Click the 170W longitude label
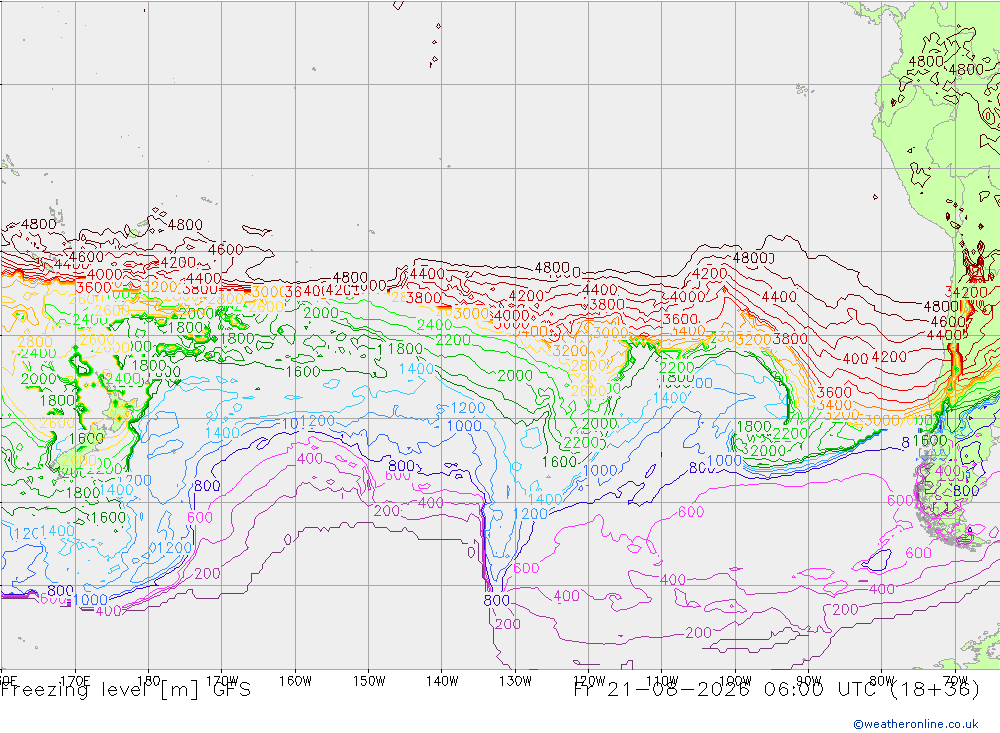Screen dimensions: 1000x733 (x=222, y=680)
